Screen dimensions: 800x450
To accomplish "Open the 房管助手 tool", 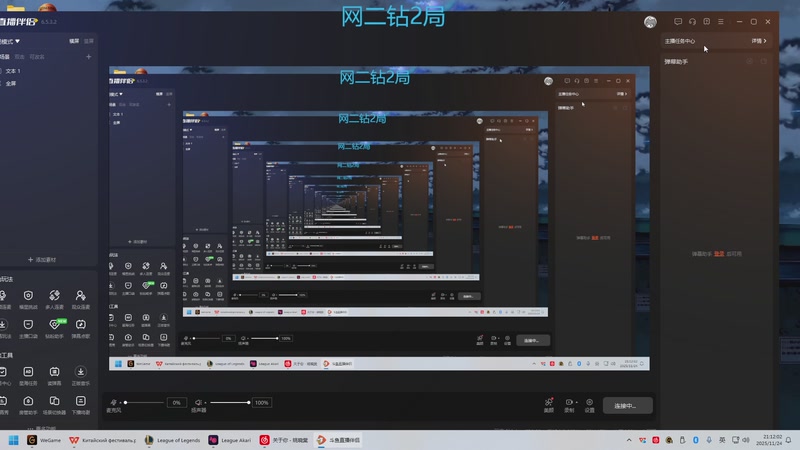I will click(28, 405).
